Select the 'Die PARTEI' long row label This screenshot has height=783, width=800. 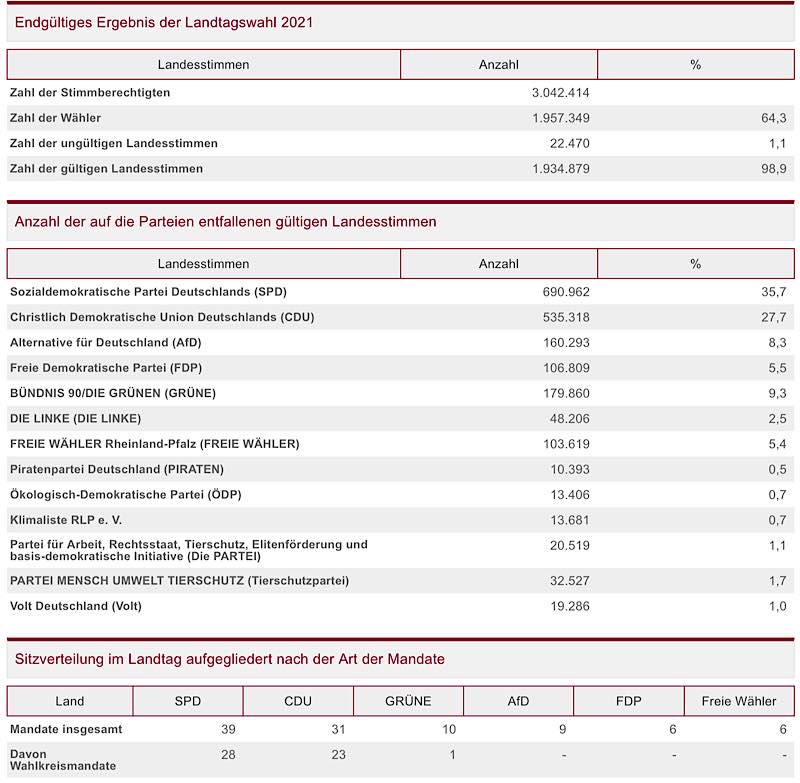point(189,550)
